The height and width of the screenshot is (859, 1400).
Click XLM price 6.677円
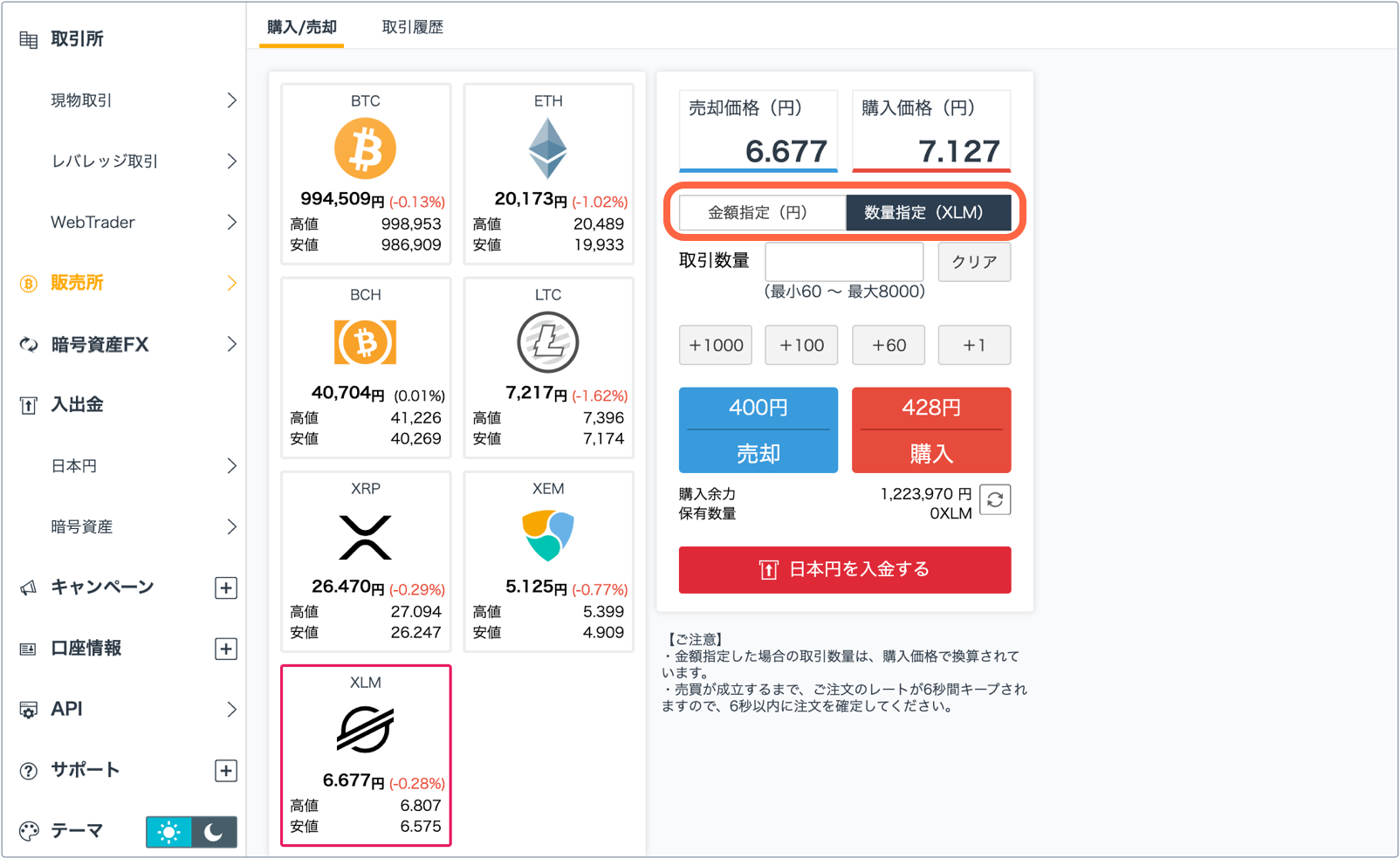(353, 781)
